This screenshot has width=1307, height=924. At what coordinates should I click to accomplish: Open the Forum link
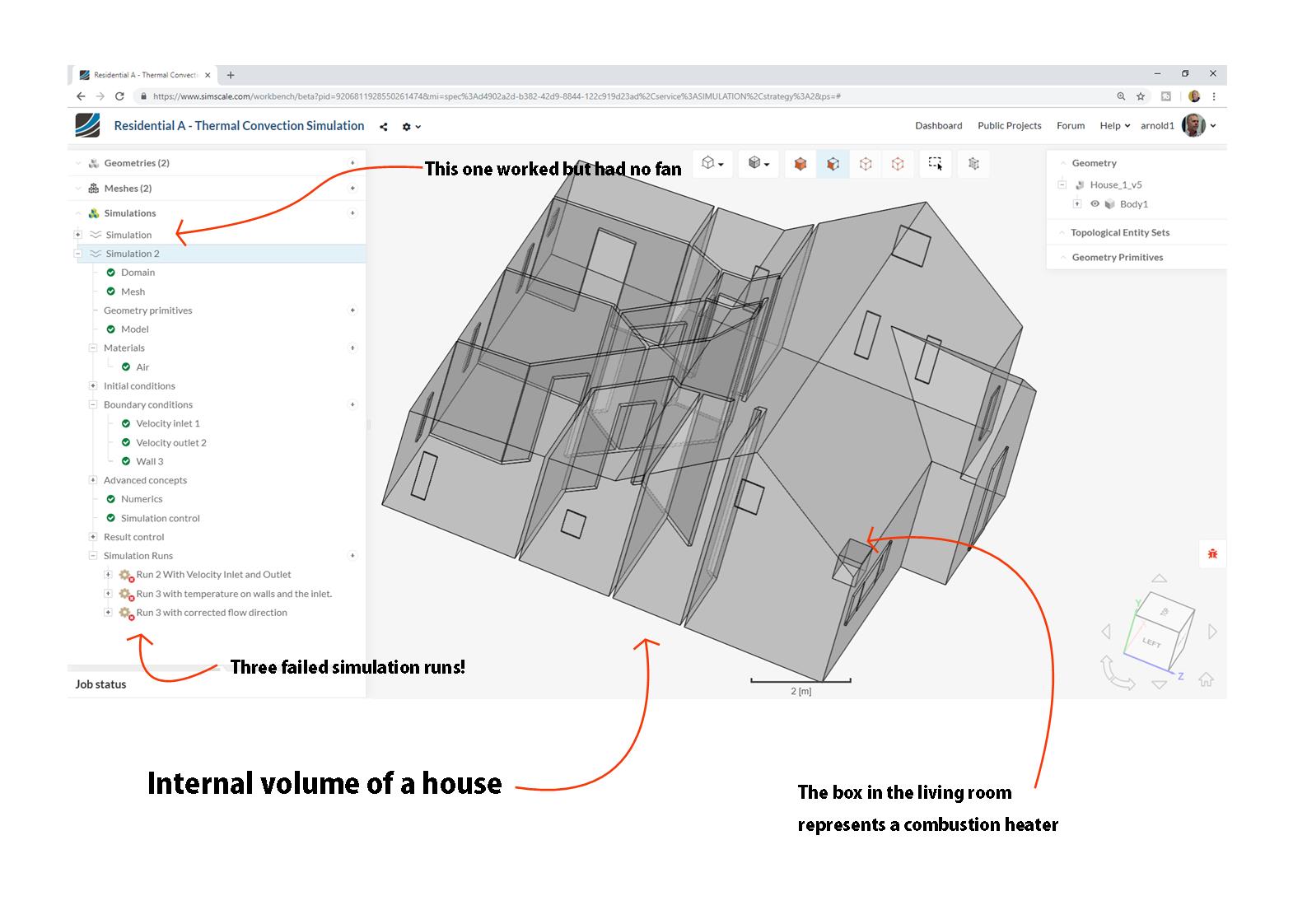1070,126
